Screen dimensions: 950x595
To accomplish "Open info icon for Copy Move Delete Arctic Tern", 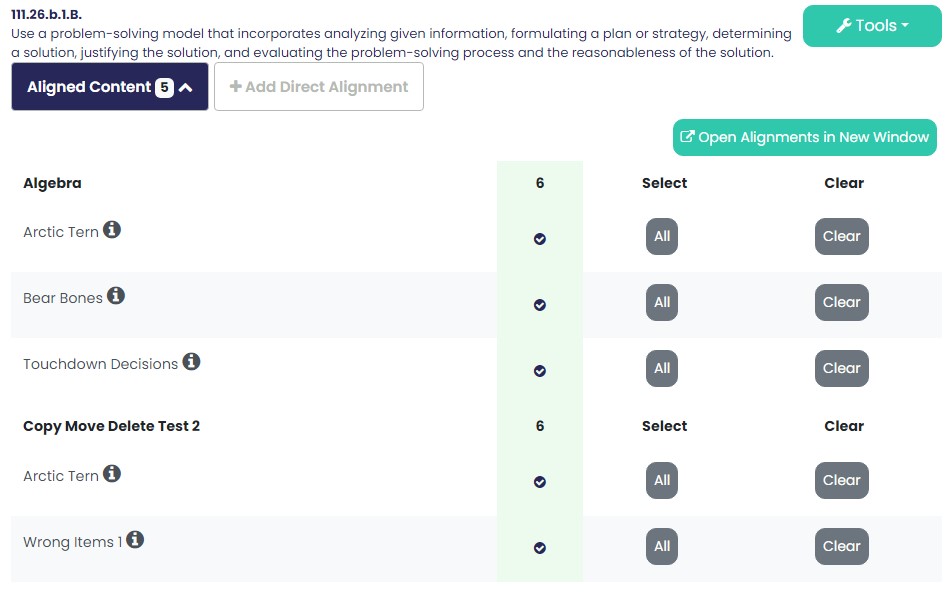I will [111, 473].
